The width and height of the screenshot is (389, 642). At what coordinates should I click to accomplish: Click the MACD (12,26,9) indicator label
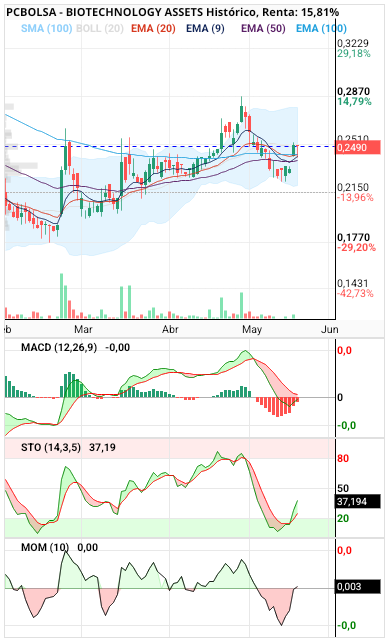59,348
